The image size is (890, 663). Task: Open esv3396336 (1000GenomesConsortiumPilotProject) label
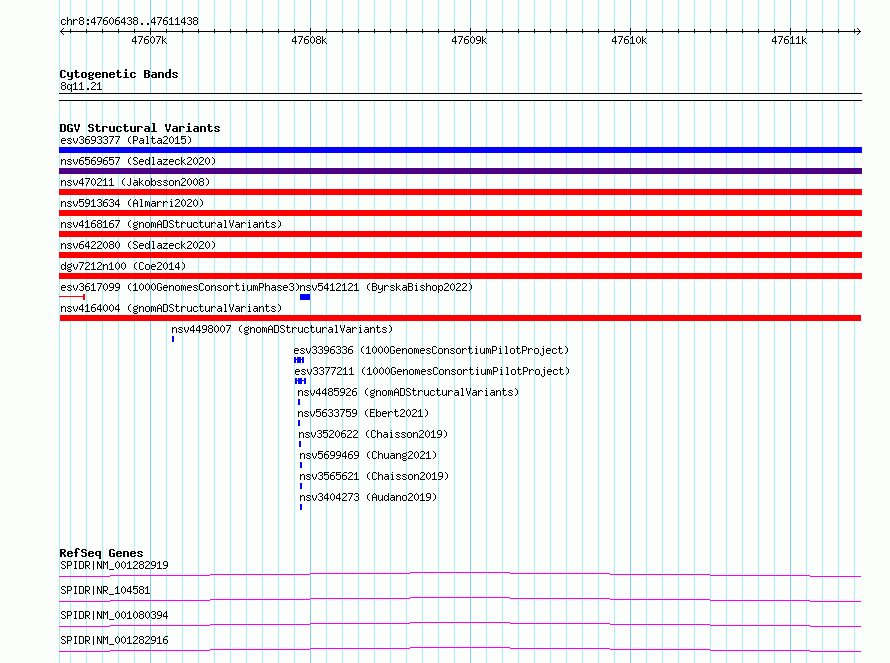pyautogui.click(x=431, y=350)
